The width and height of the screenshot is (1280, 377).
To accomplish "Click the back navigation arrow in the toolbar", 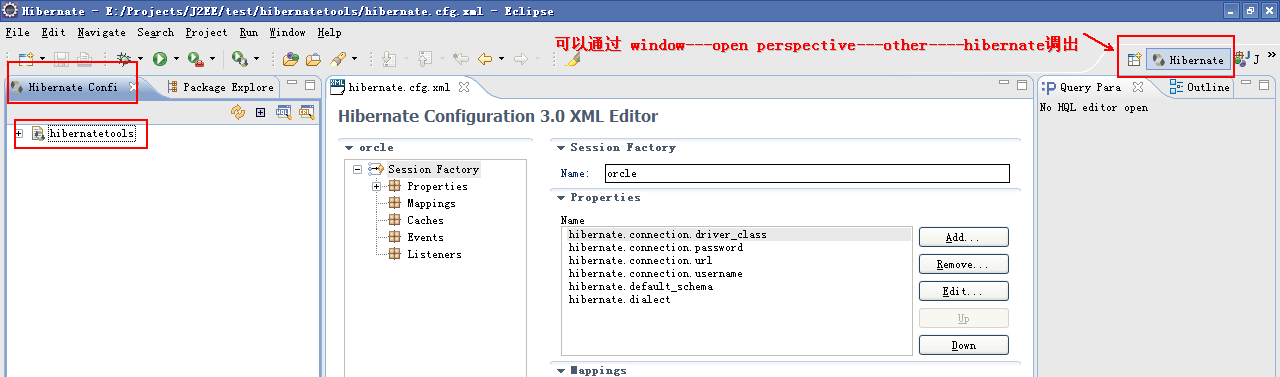I will click(x=485, y=59).
